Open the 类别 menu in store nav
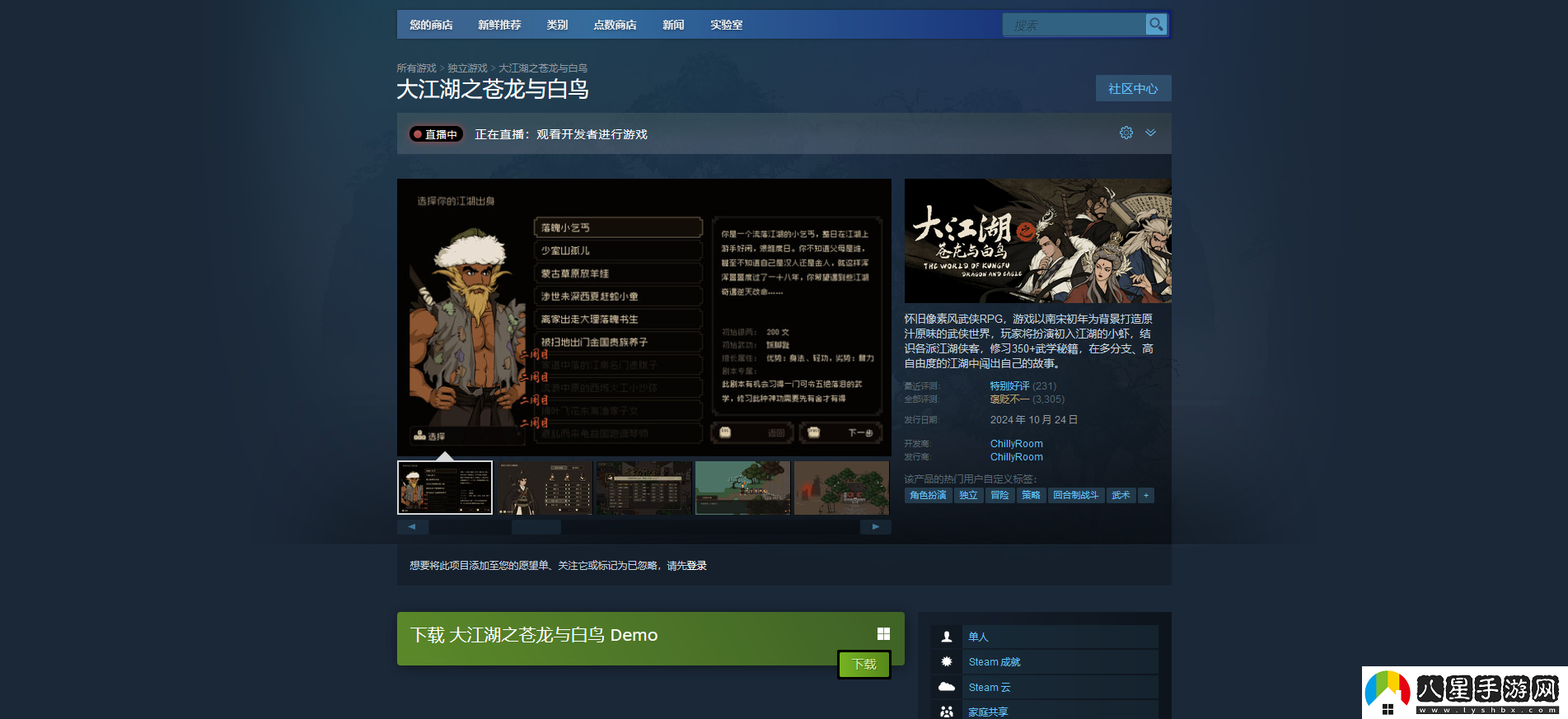 click(557, 25)
